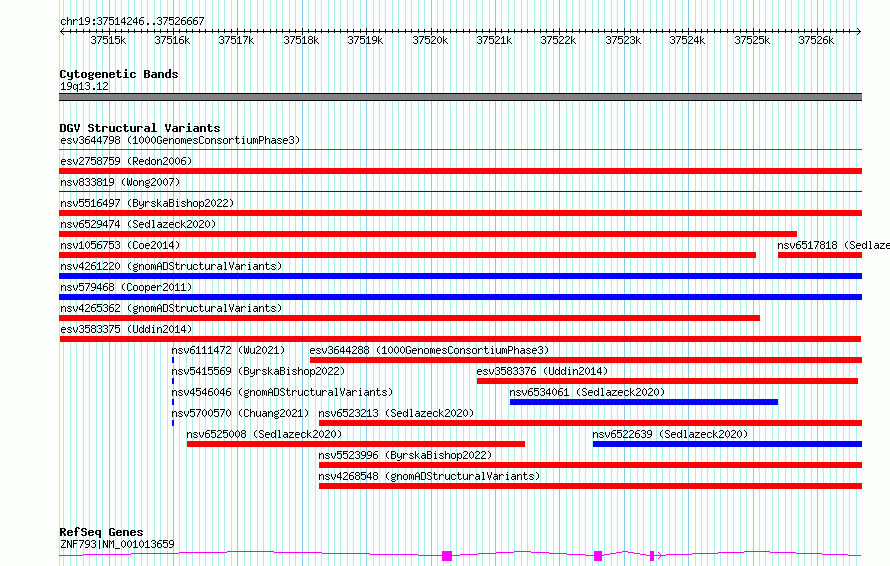Click the 37518k ruler position
Image resolution: width=890 pixels, height=566 pixels.
pyautogui.click(x=301, y=40)
